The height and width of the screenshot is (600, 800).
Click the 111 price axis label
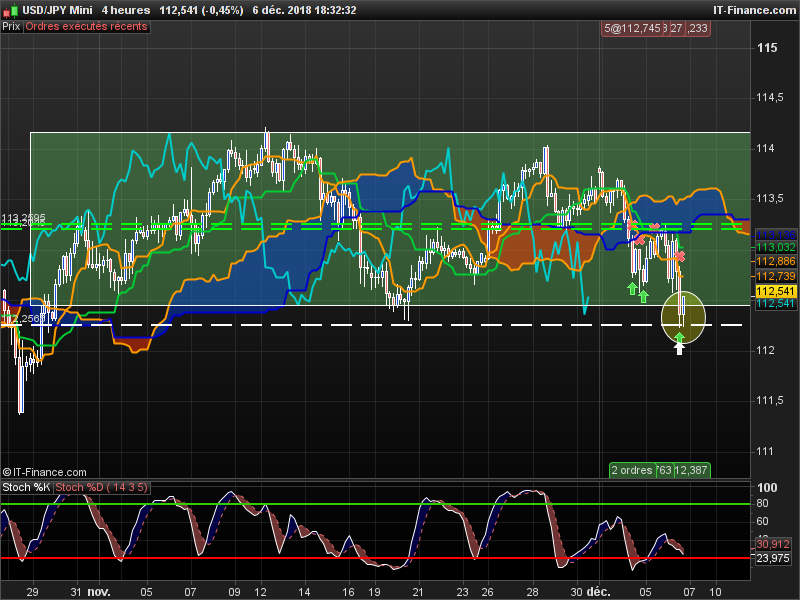pyautogui.click(x=765, y=452)
